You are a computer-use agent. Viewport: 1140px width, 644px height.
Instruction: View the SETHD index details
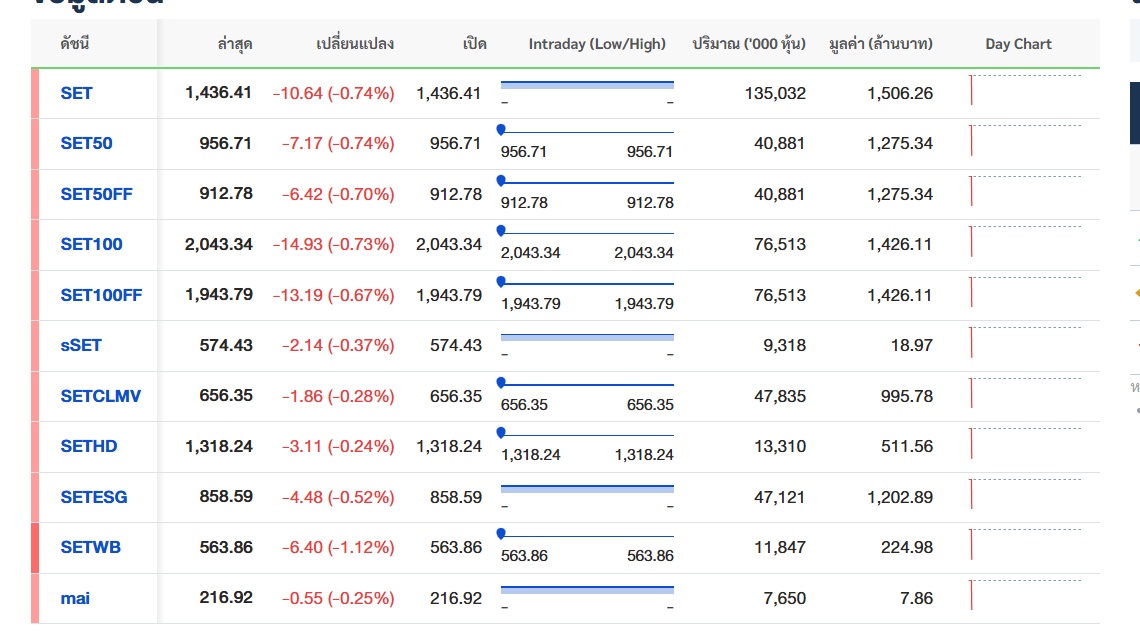tap(88, 446)
